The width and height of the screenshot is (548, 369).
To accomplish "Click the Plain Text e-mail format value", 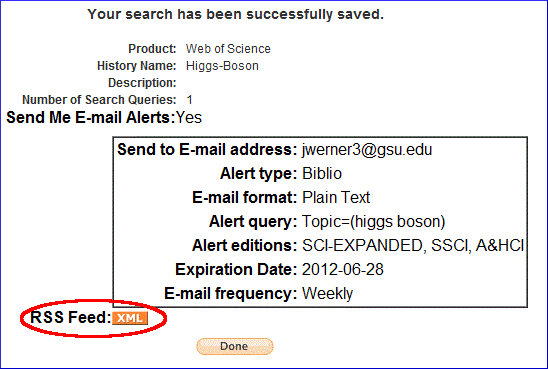I will (x=336, y=197).
